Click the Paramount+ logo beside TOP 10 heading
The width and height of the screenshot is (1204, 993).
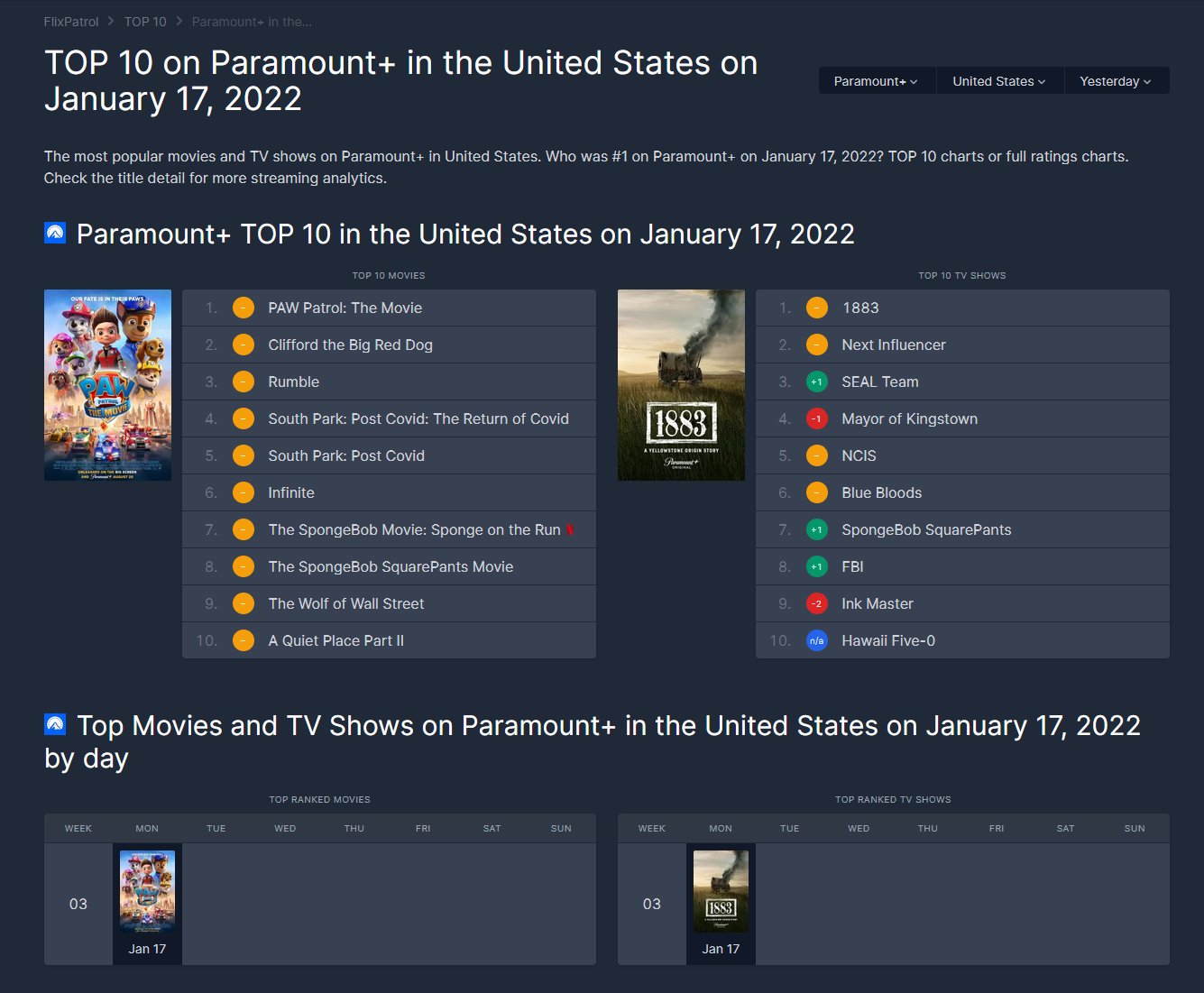[55, 234]
